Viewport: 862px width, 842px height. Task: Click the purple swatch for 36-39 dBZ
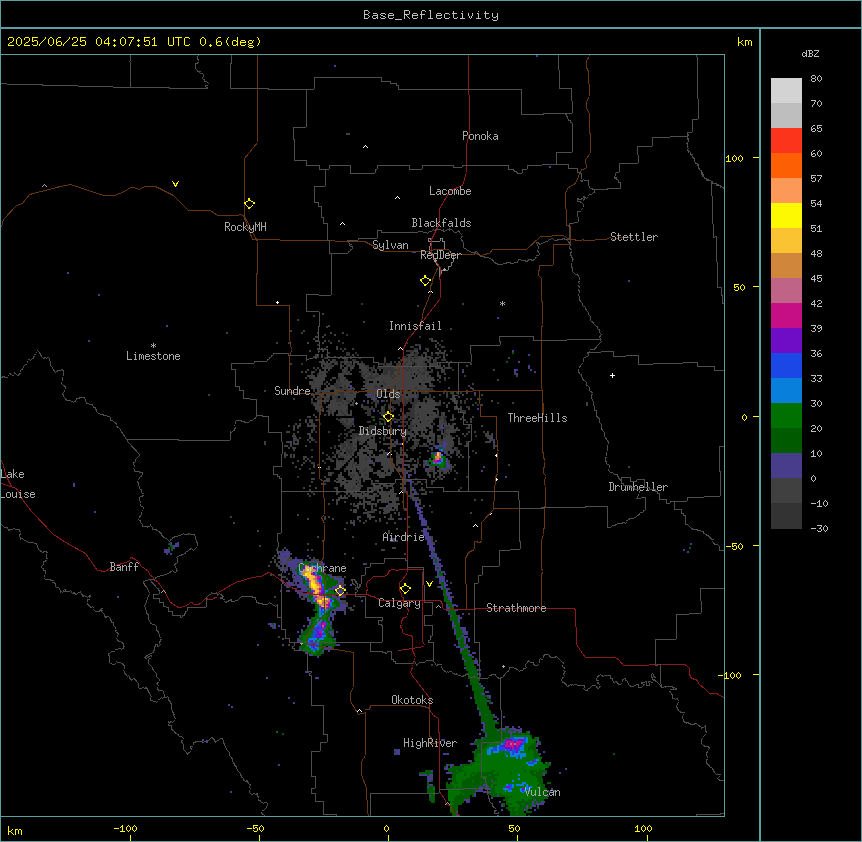[786, 341]
